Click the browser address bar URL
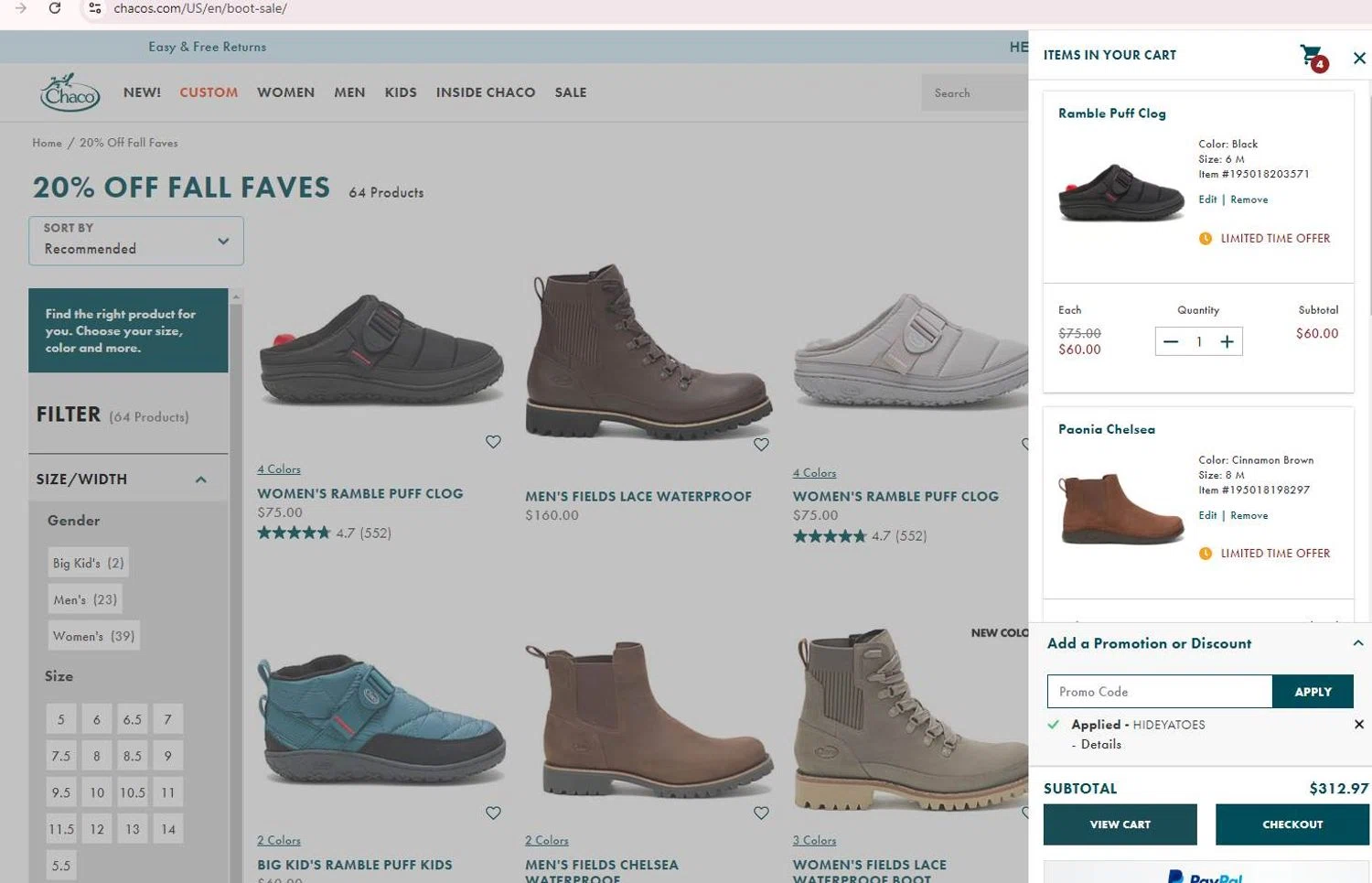This screenshot has width=1372, height=883. coord(200,8)
